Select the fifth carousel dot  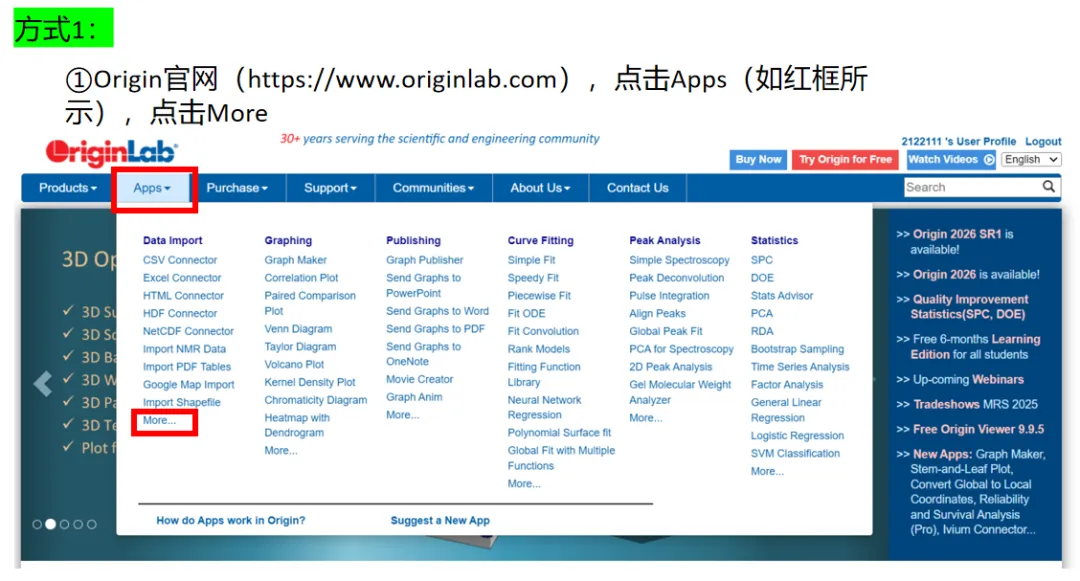pos(92,524)
